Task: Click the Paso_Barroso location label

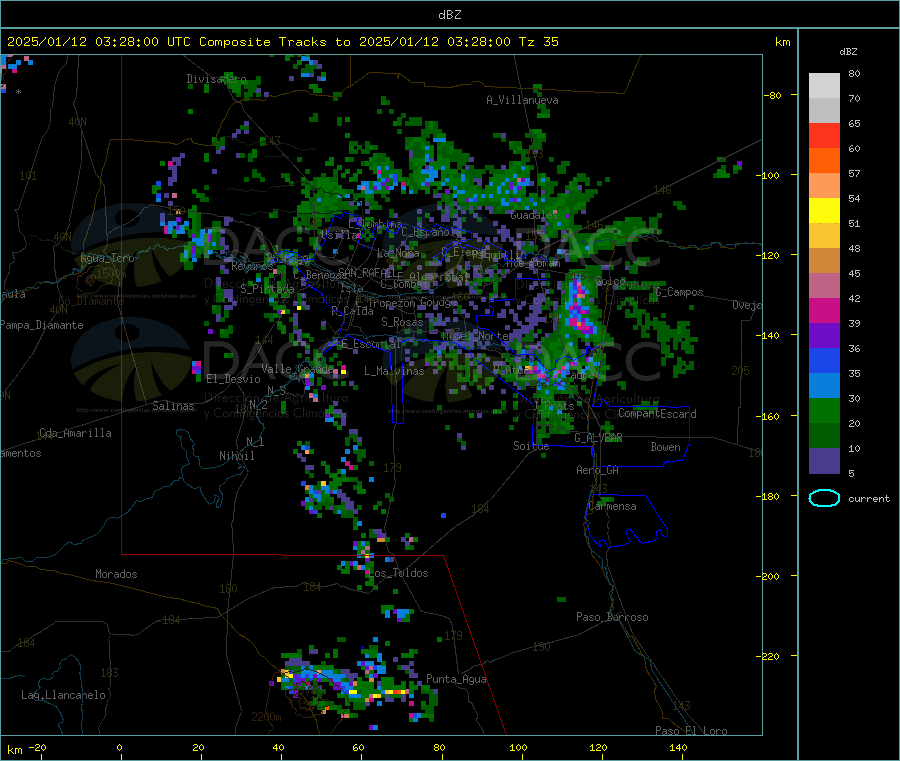Action: pyautogui.click(x=612, y=617)
